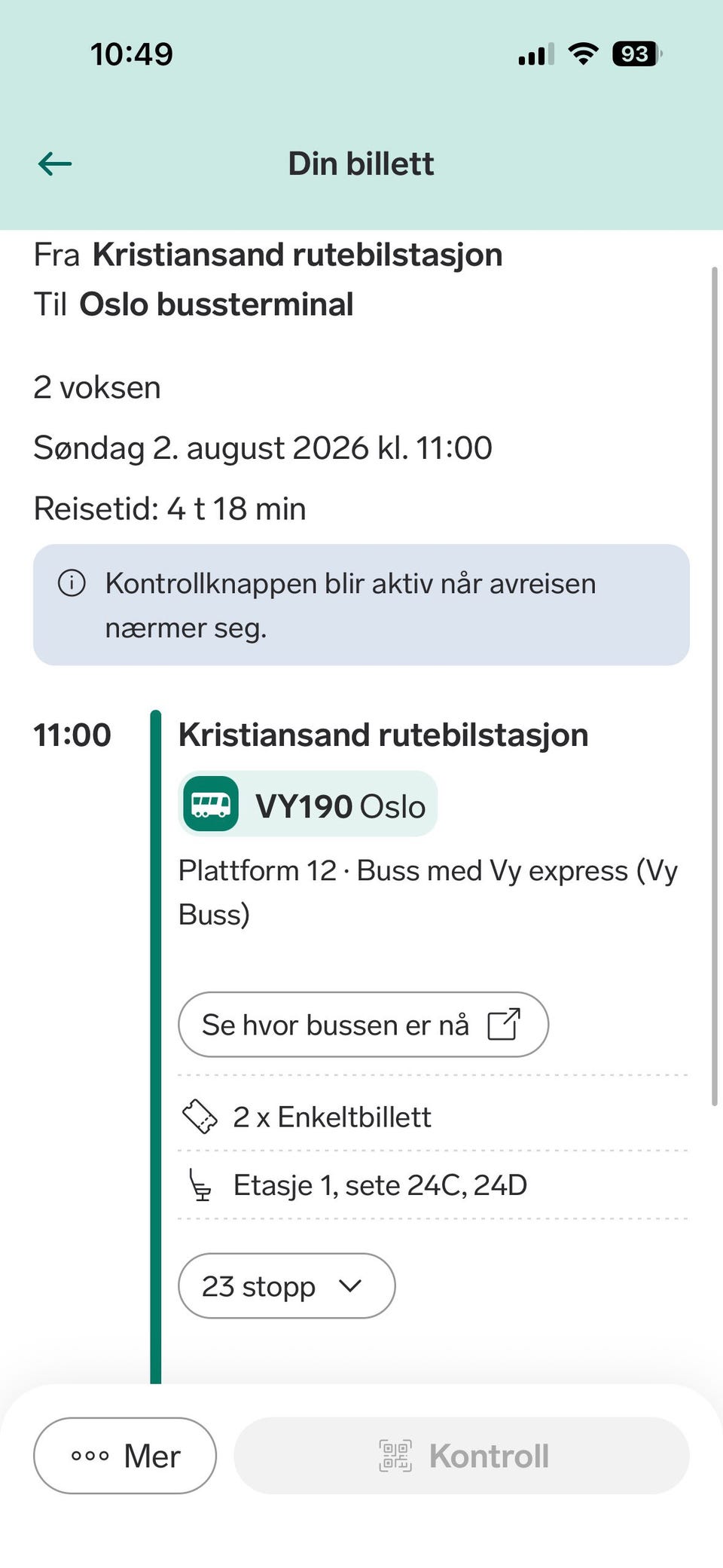Screen dimensions: 723x1568
Task: Click the external link icon on bus tracker
Action: point(504,1024)
